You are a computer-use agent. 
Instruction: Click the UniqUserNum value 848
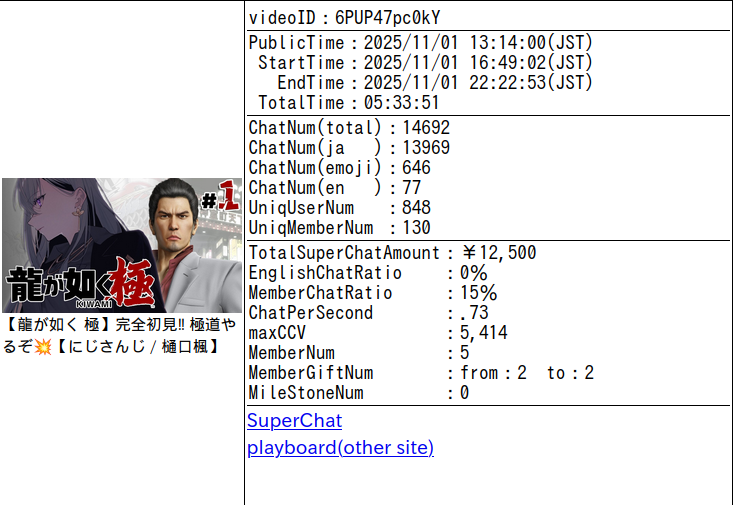pyautogui.click(x=416, y=208)
